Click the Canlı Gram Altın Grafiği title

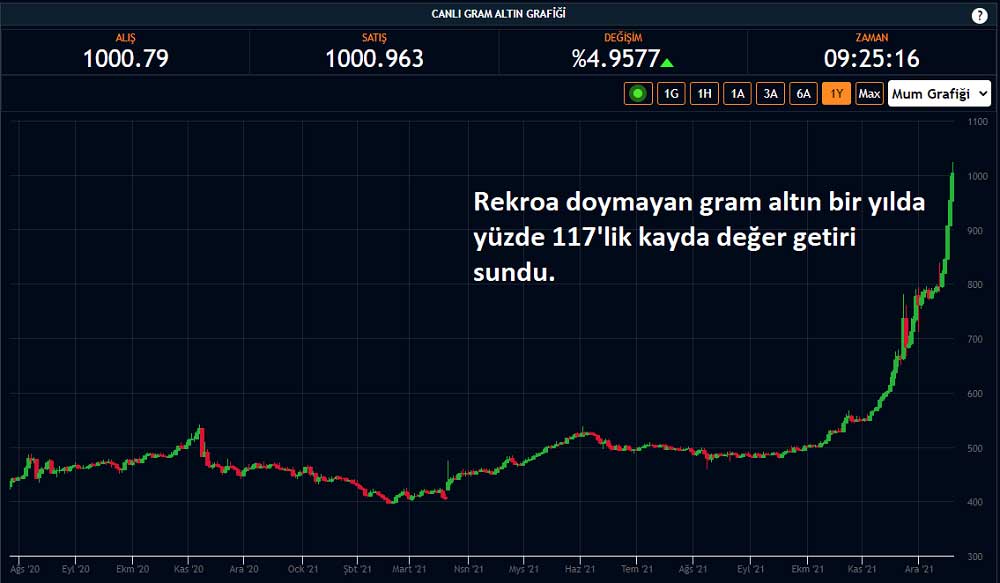[500, 14]
